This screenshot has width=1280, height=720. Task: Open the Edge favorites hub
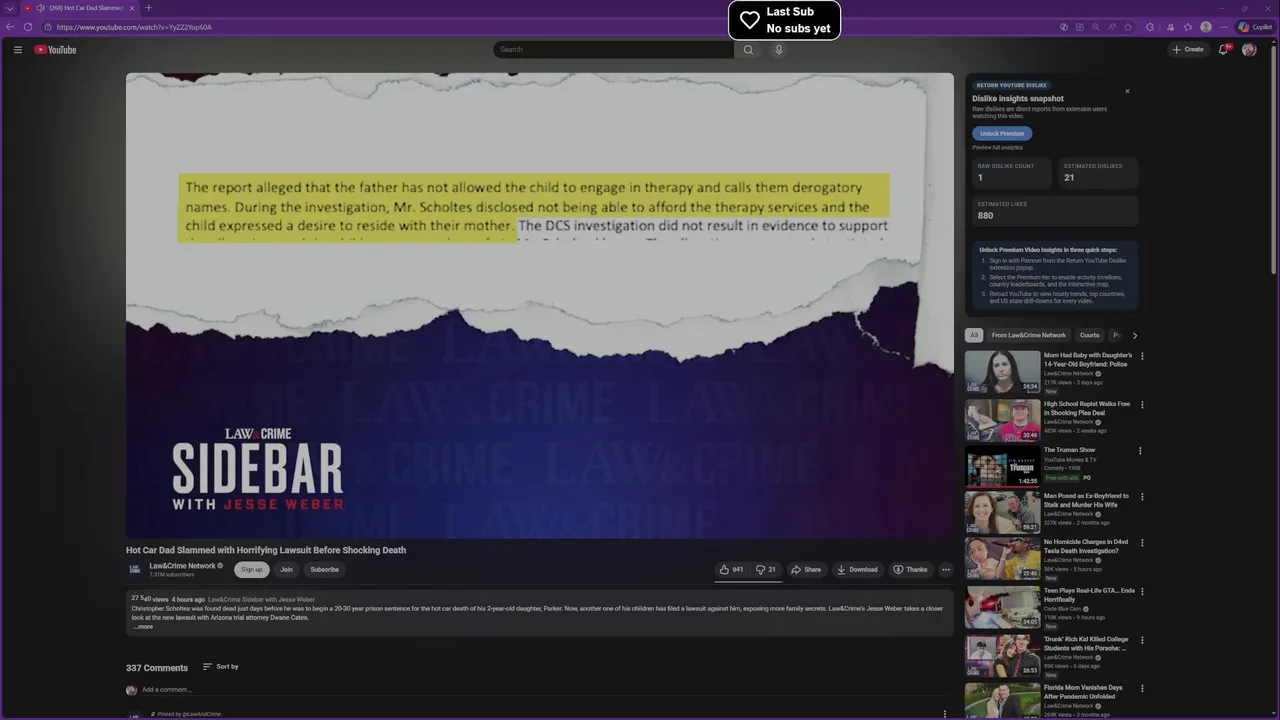pyautogui.click(x=1187, y=27)
